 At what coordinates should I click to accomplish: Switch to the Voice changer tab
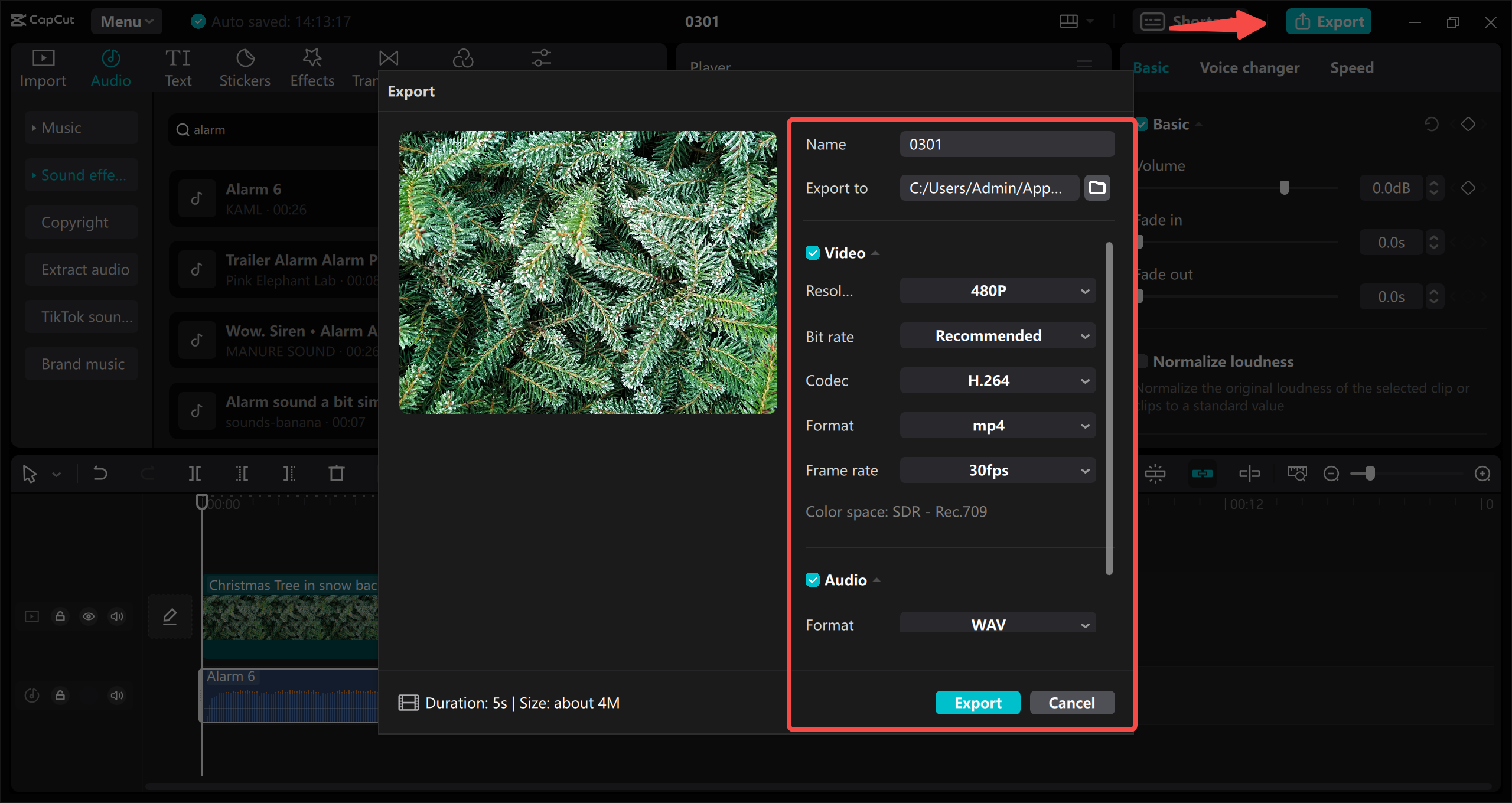coord(1249,67)
